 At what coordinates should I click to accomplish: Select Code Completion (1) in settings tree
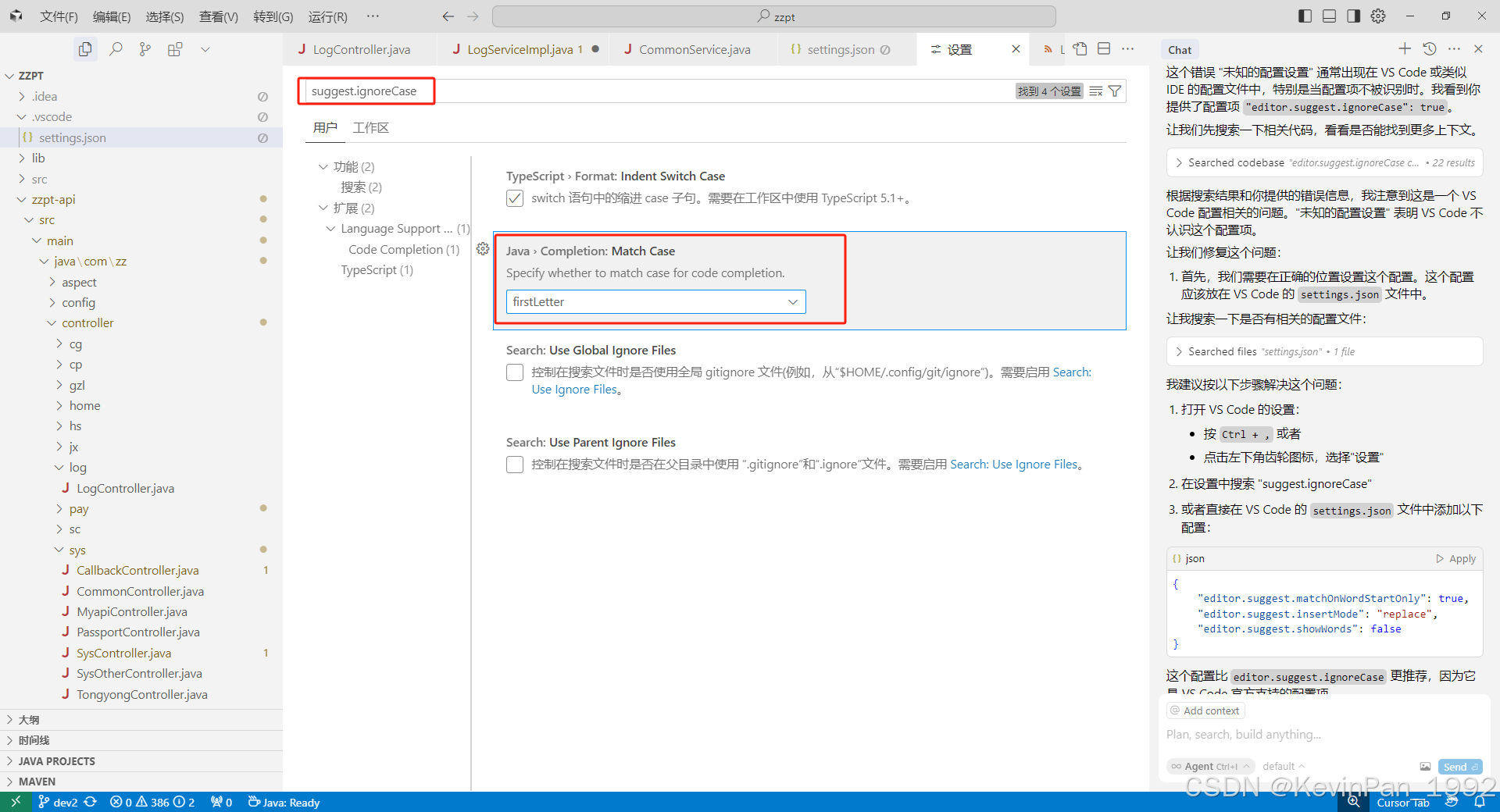(404, 250)
